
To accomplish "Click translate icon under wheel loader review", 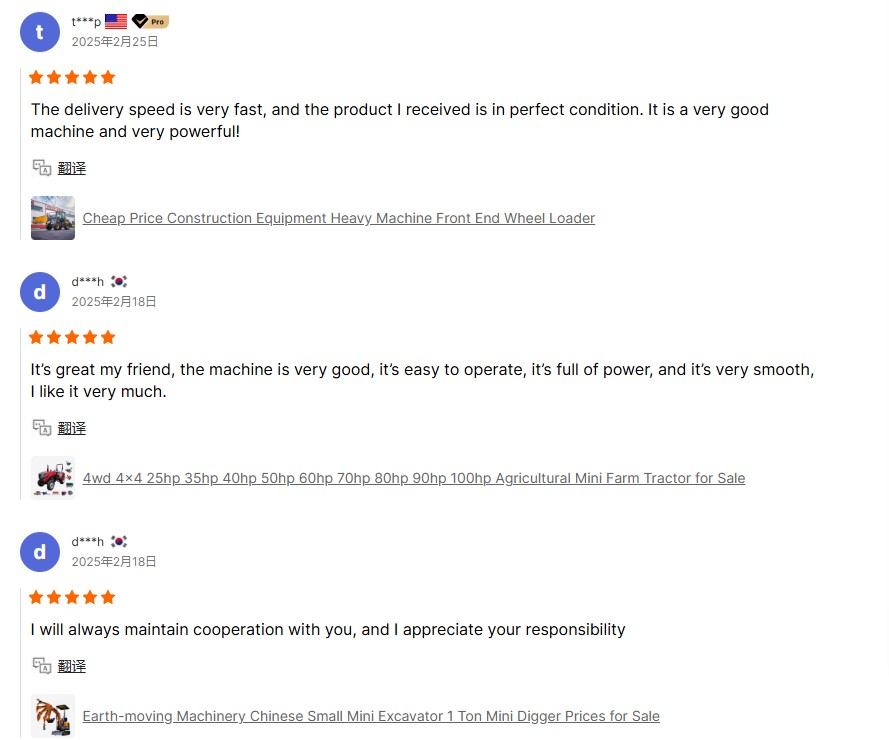I will click(41, 167).
